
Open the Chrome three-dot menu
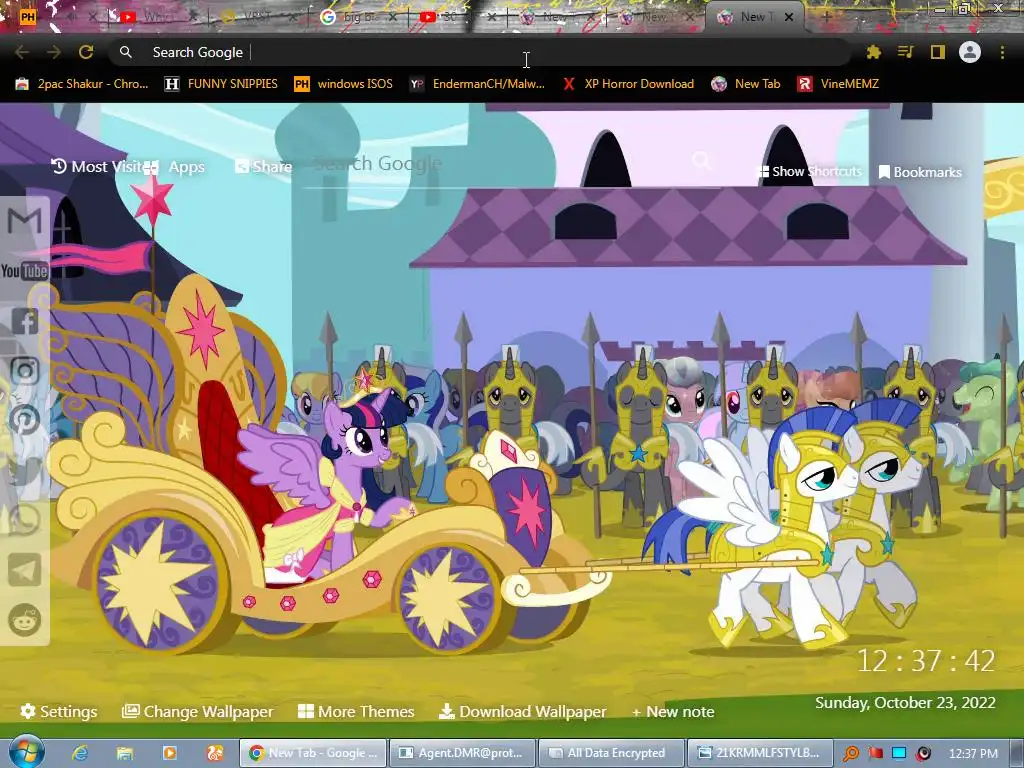coord(1002,52)
